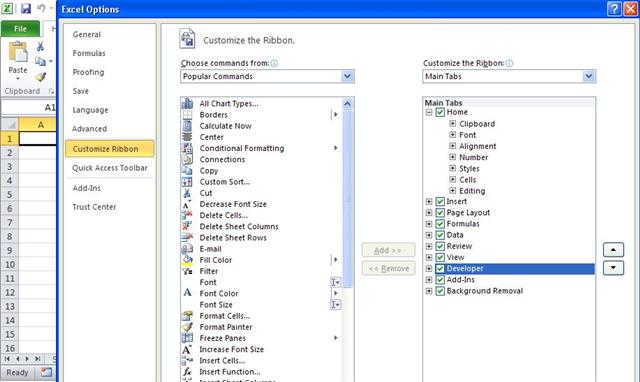Select column A header in worksheet

pos(37,124)
